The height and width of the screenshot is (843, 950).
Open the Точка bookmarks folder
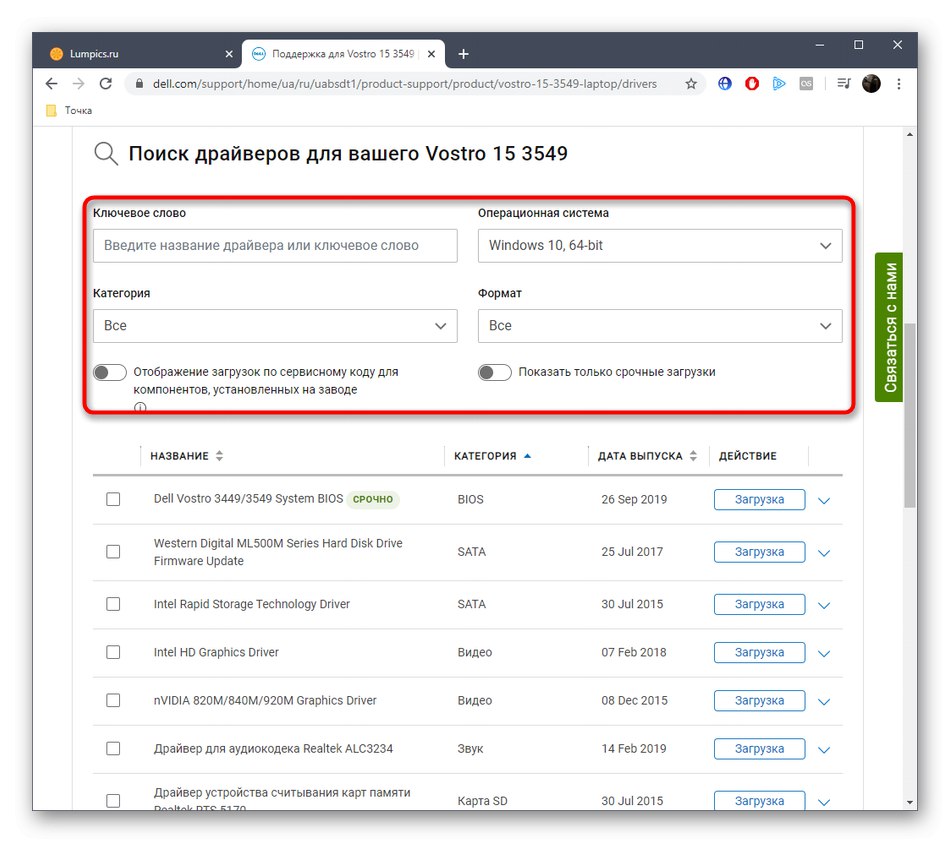70,110
